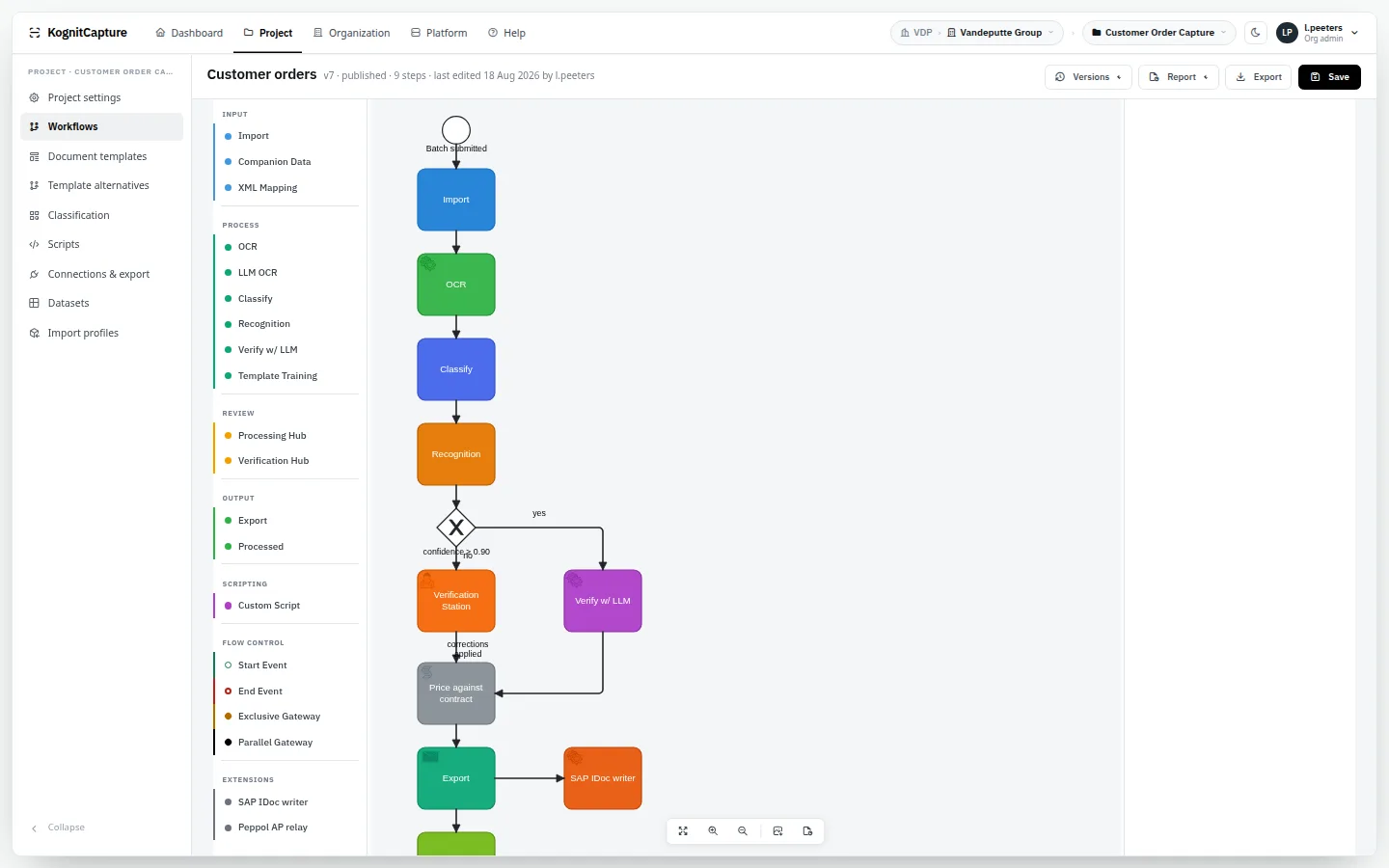
Task: Click the gear badge on Verify w/ LLM node
Action: click(x=575, y=580)
